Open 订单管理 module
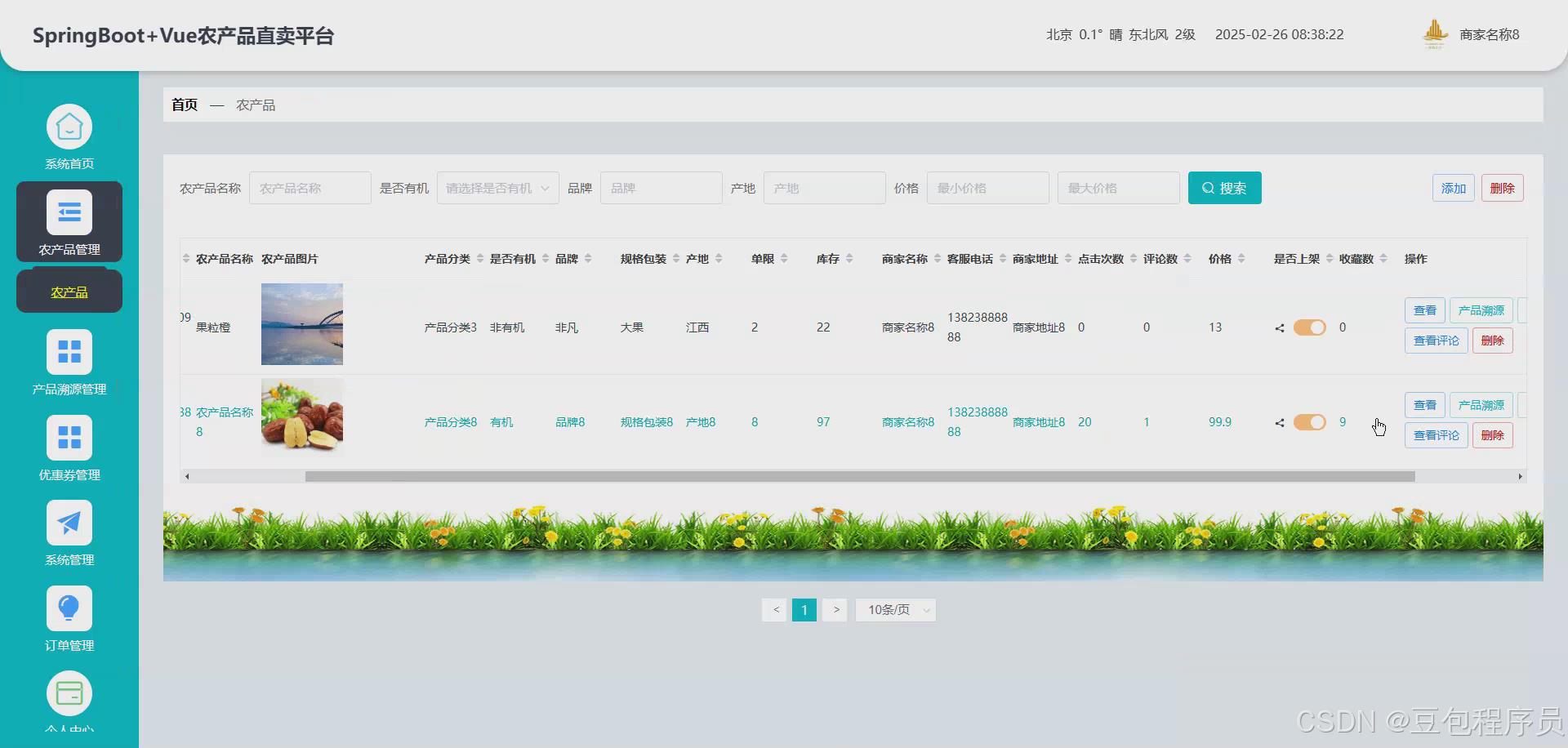 69,618
